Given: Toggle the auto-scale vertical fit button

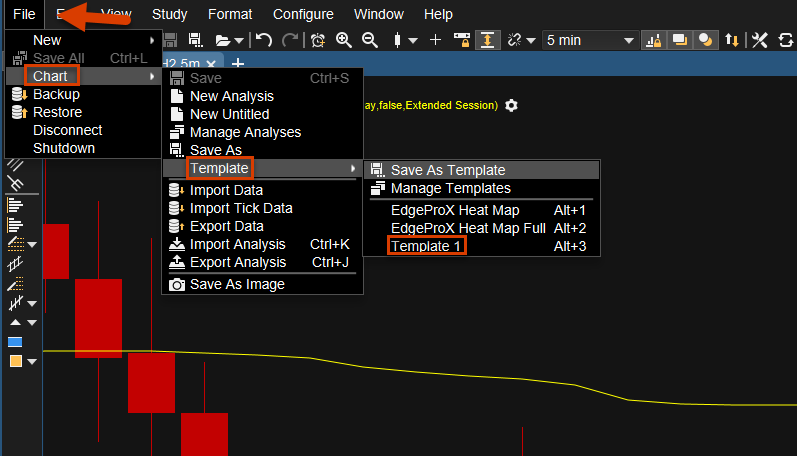Looking at the screenshot, I should pyautogui.click(x=488, y=40).
